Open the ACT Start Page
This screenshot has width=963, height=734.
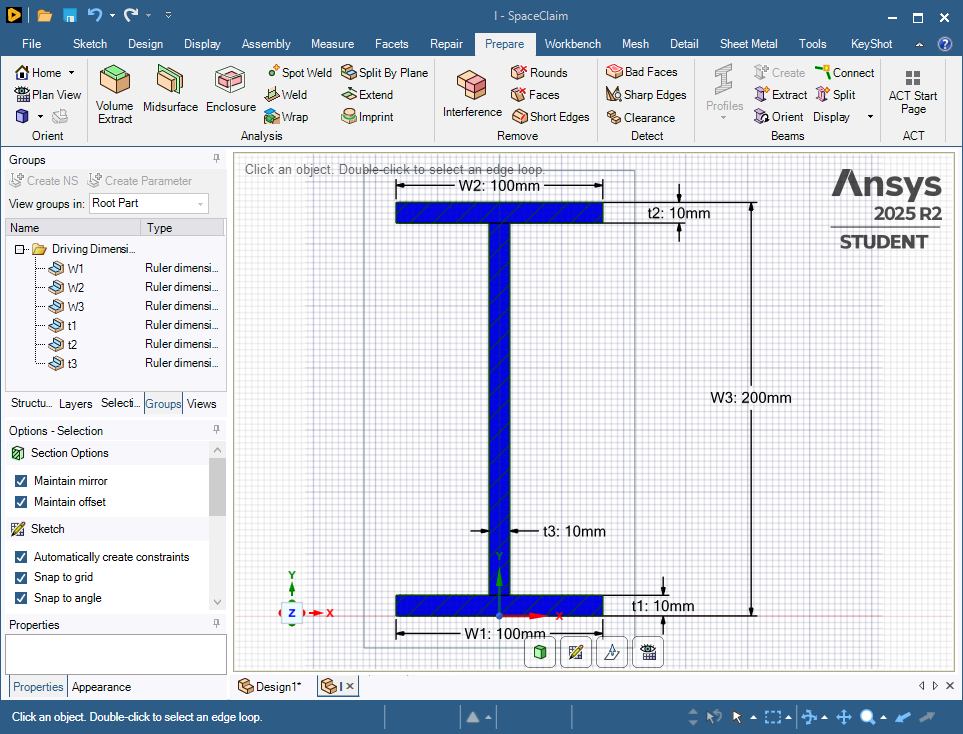click(912, 93)
